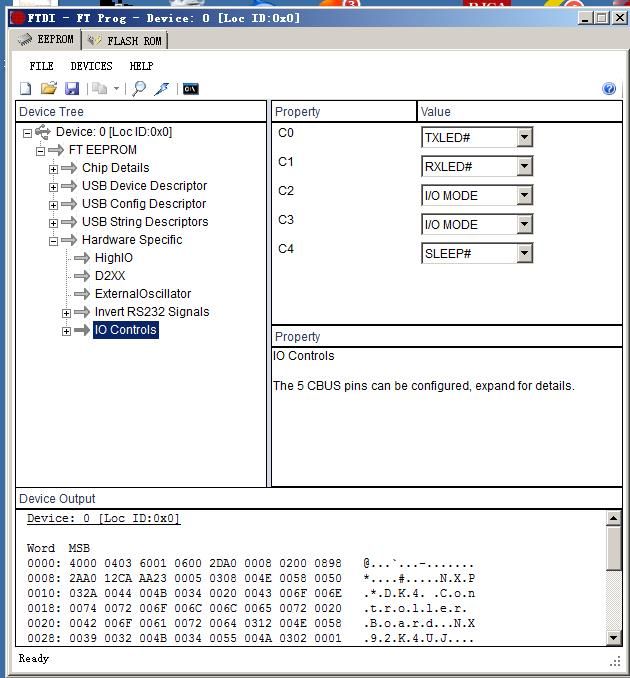Click the New template toolbar icon
The image size is (630, 678).
(x=26, y=89)
